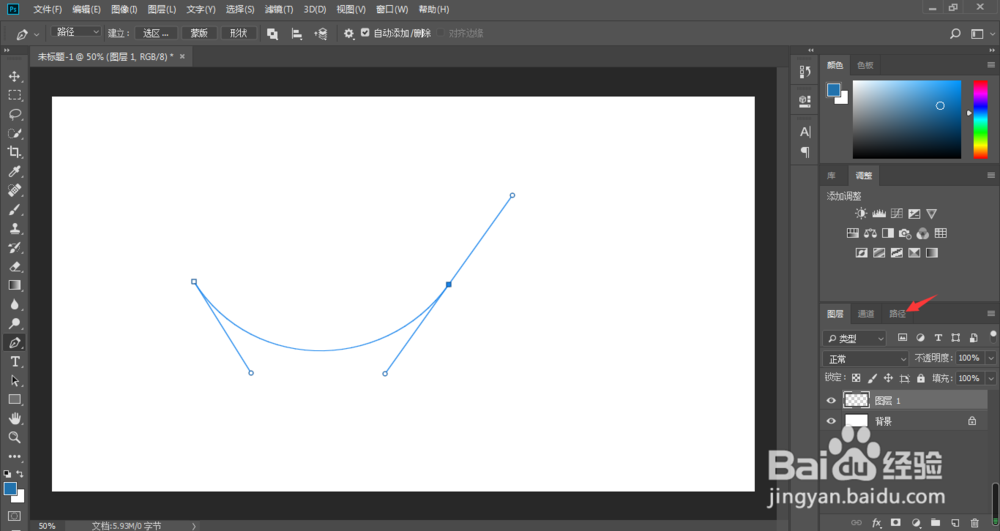Screen dimensions: 1000x531
Task: Select the Hand tool
Action: tap(15, 418)
